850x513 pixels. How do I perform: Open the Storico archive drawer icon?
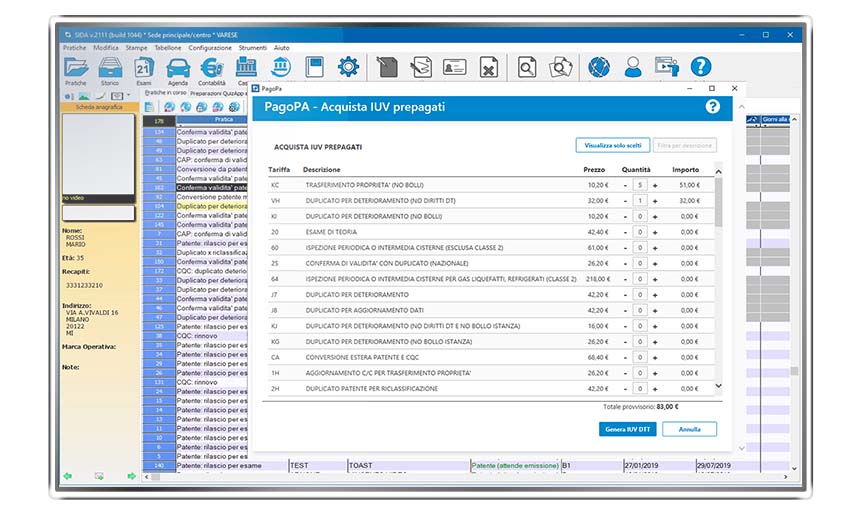110,68
